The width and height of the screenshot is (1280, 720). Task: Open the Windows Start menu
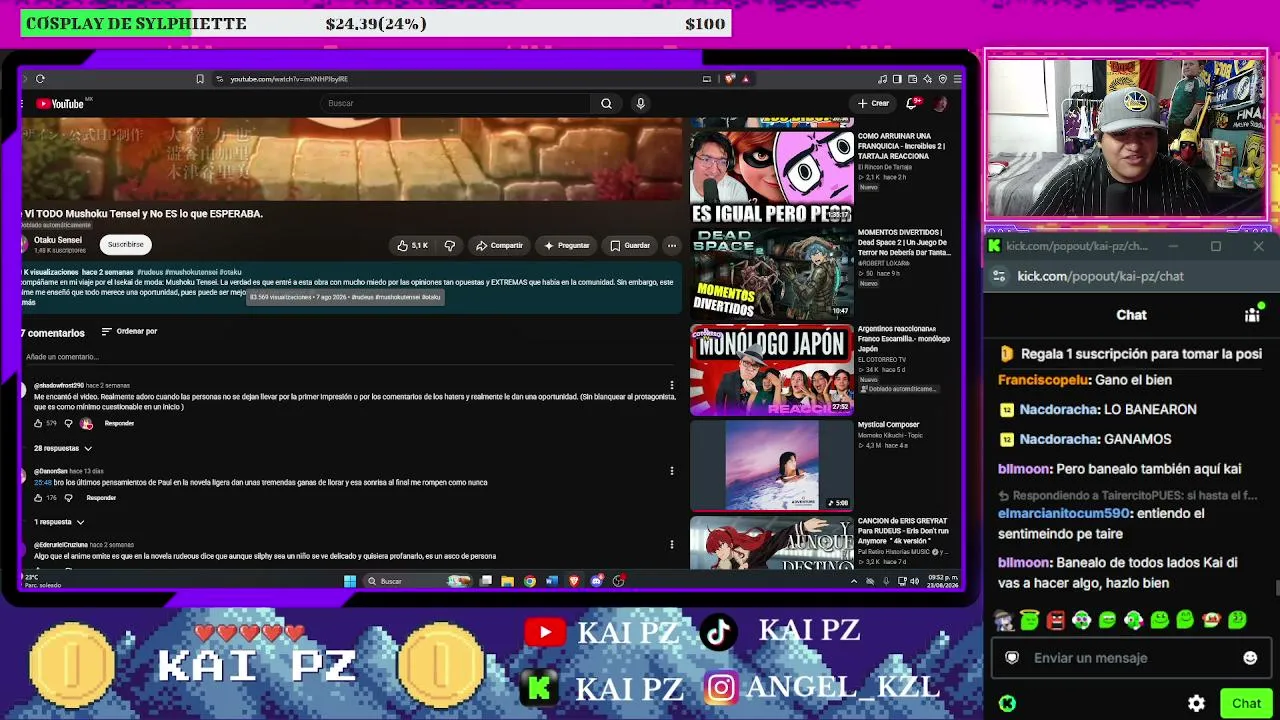tap(350, 581)
